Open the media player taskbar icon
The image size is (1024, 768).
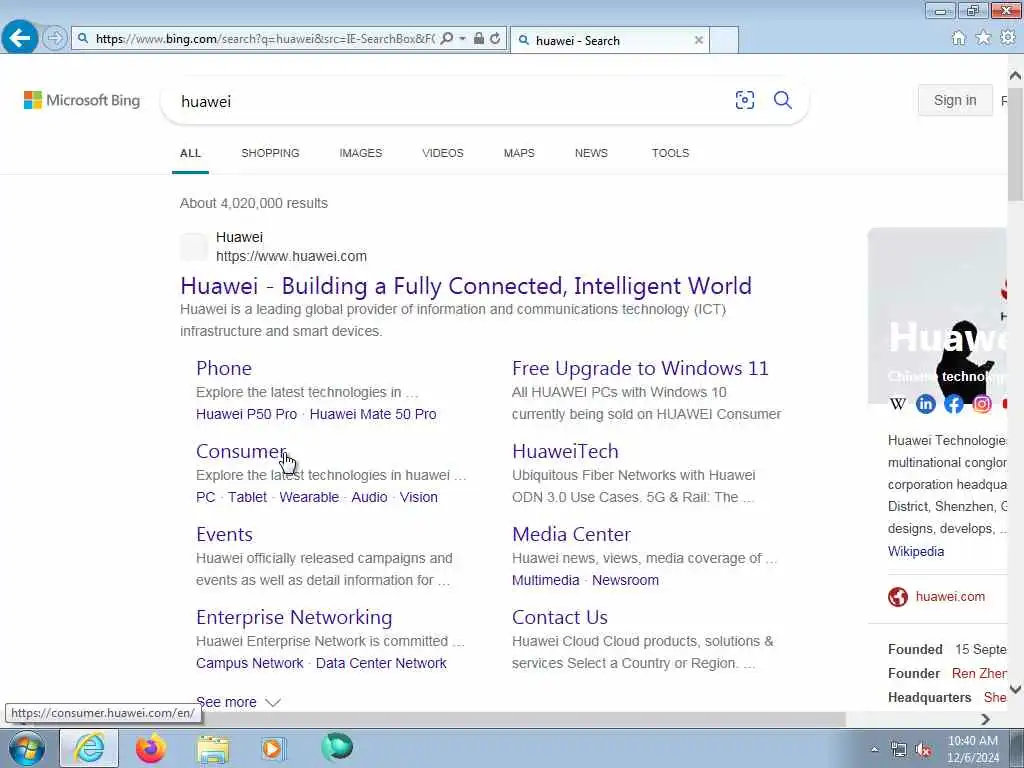tap(273, 748)
